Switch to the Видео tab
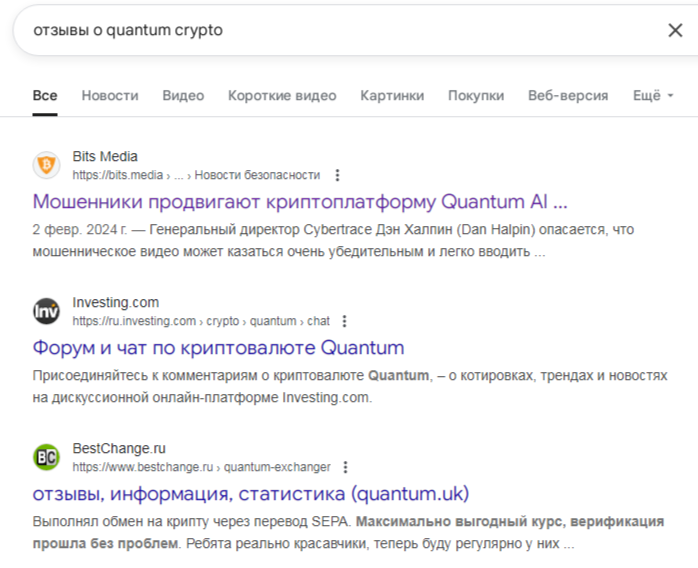The image size is (698, 568). pos(183,96)
